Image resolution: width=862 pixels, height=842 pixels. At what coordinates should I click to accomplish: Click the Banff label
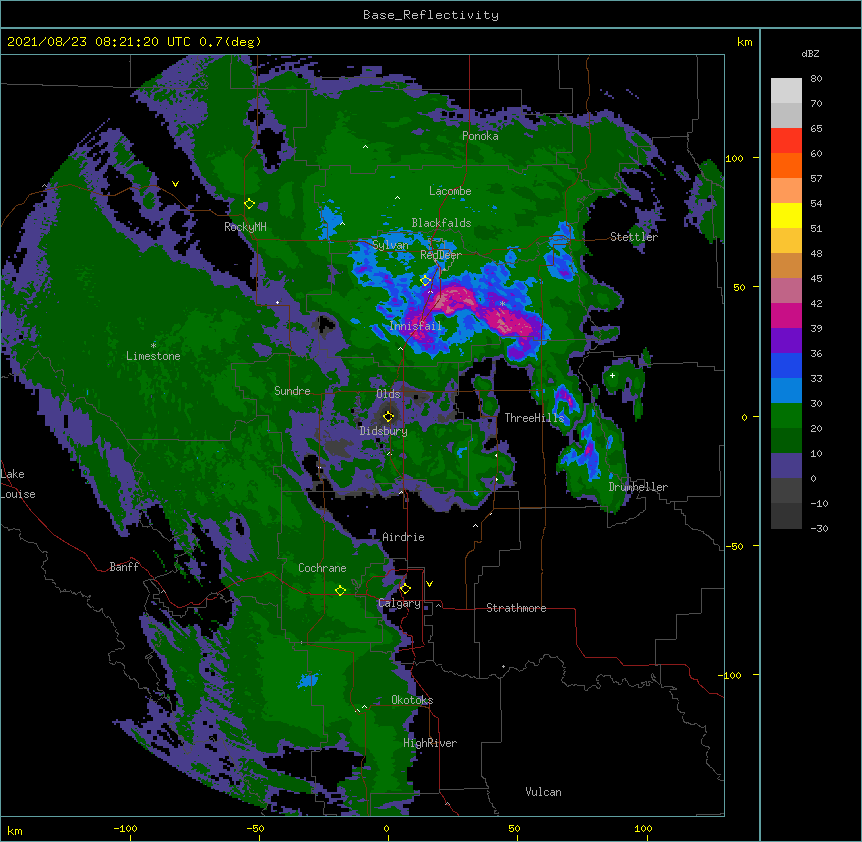coord(124,567)
